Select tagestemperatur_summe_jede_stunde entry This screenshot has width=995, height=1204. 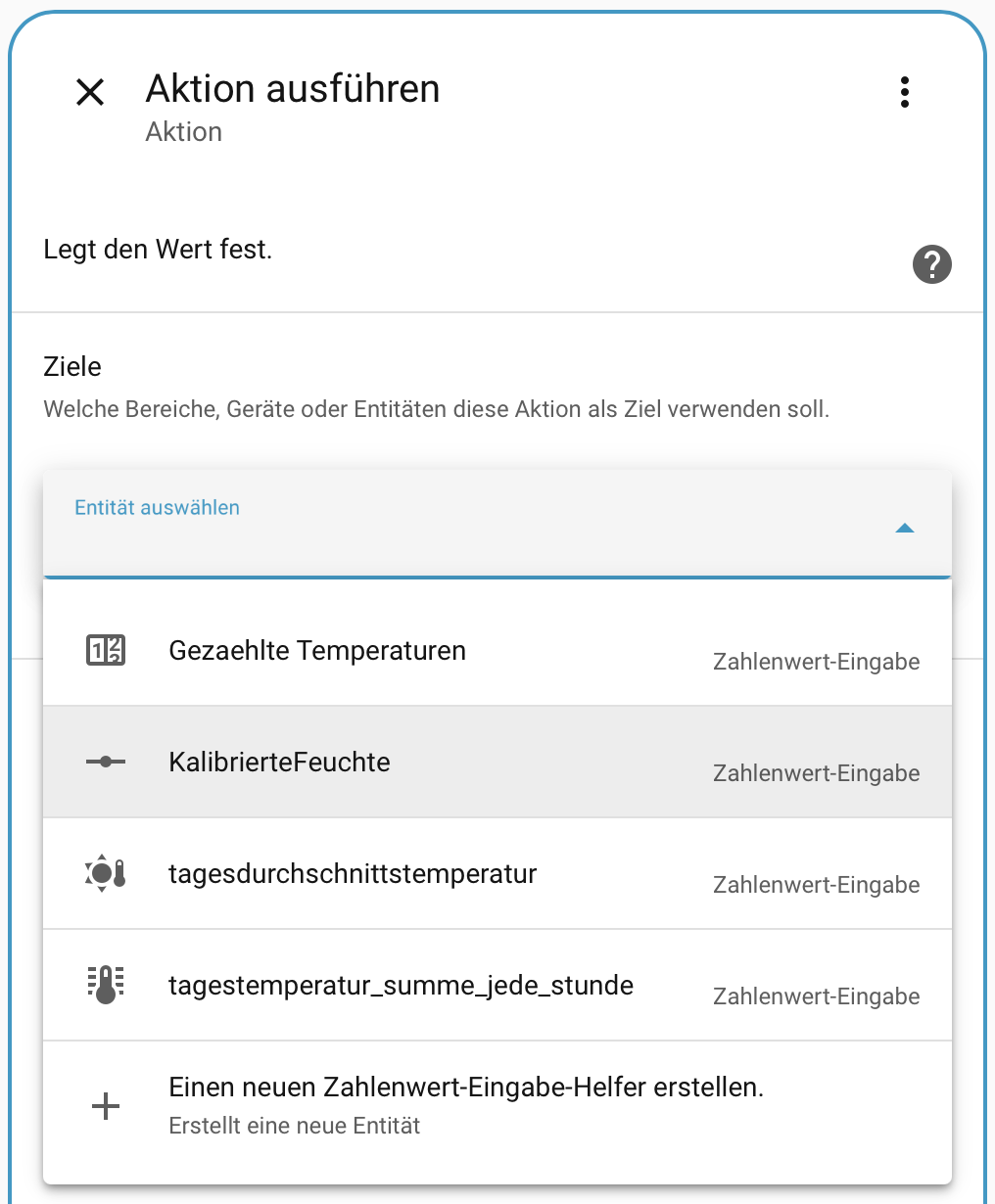click(401, 986)
